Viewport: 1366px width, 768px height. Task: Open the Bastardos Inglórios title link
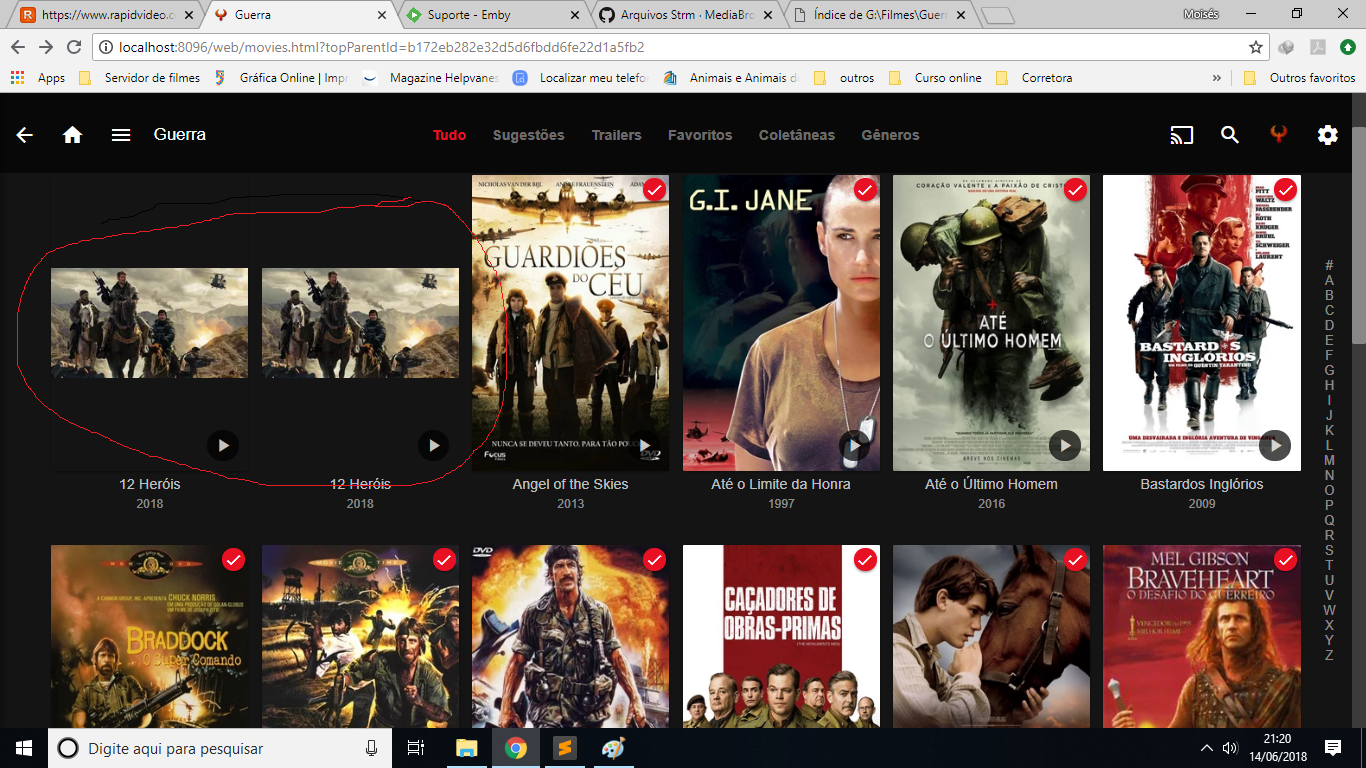coord(1202,484)
